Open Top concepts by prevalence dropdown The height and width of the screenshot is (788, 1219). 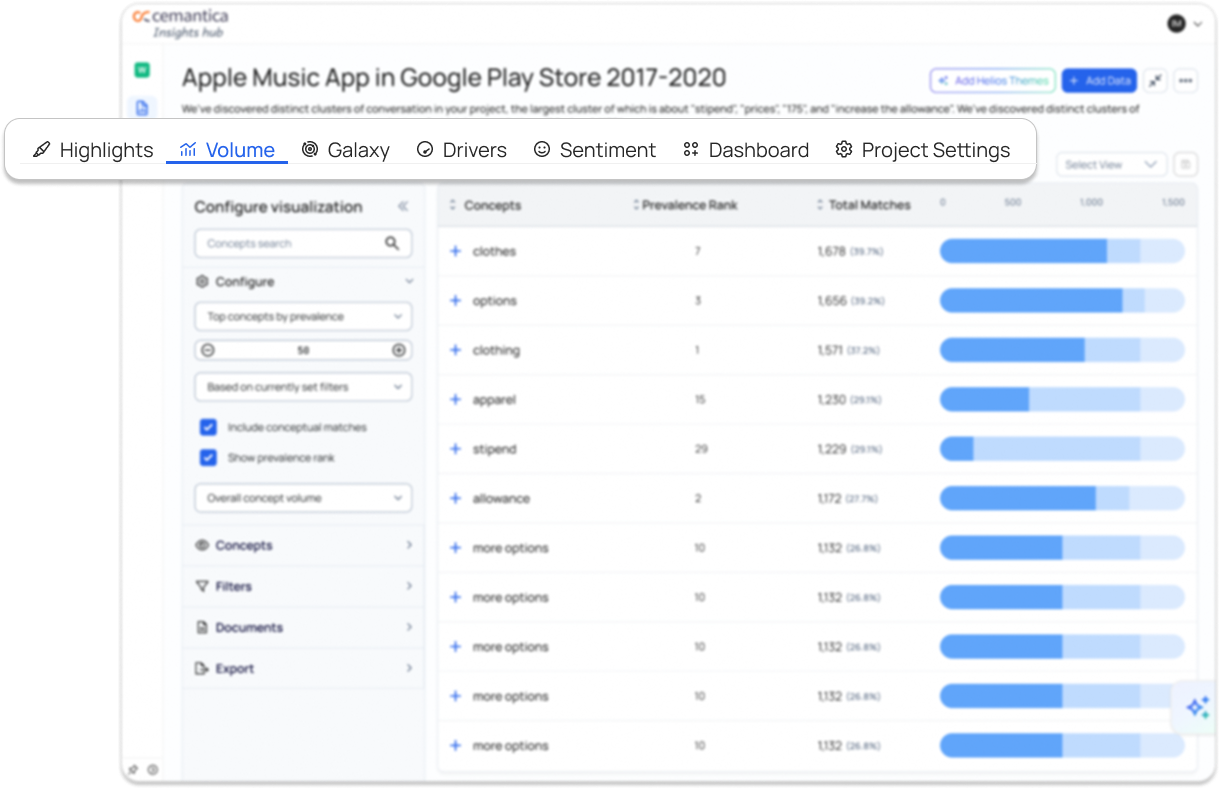coord(303,316)
